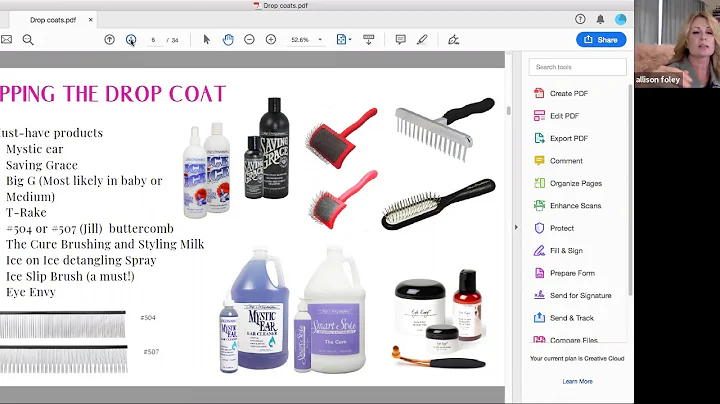720x404 pixels.
Task: Click the "#507" comb label
Action: tap(151, 352)
